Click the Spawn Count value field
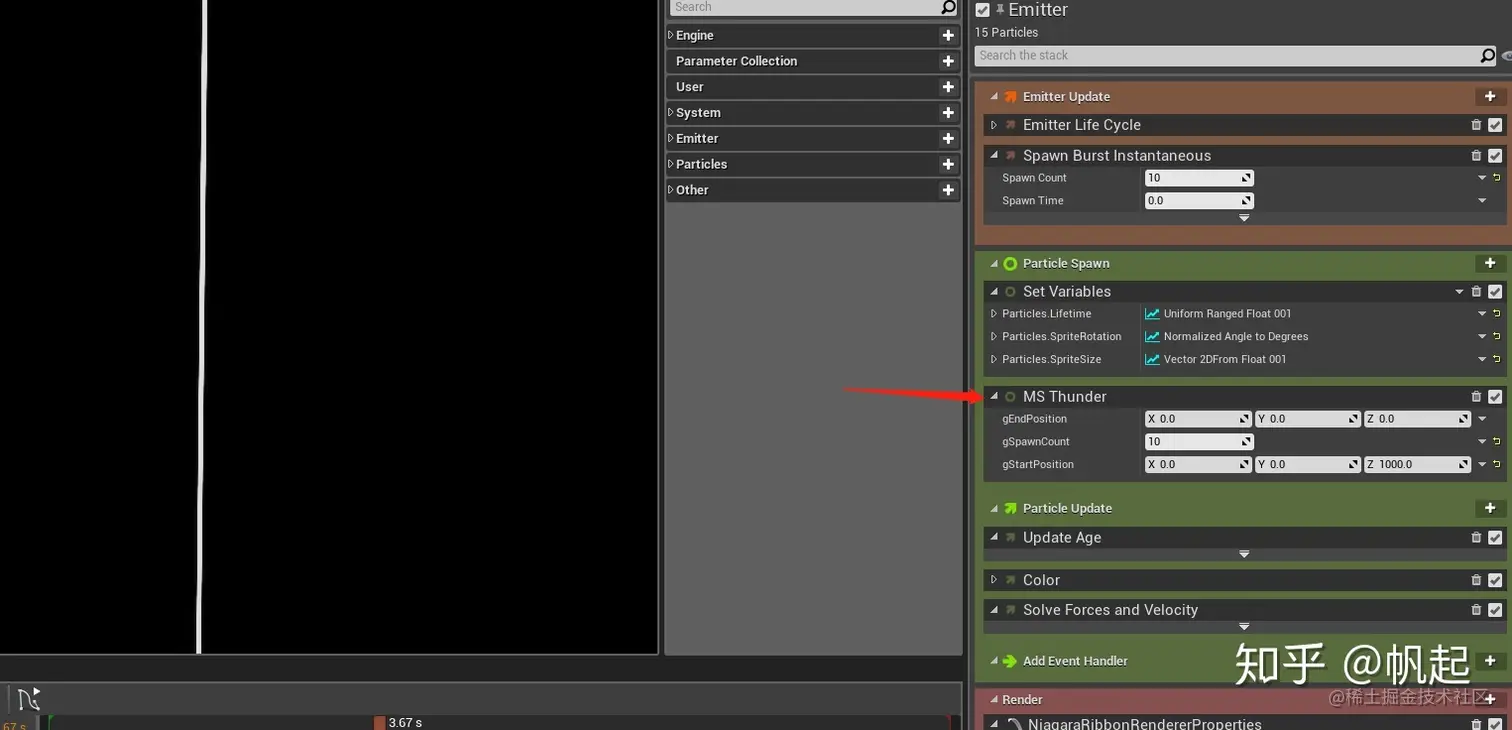Screen dimensions: 1512x730 (1199, 178)
